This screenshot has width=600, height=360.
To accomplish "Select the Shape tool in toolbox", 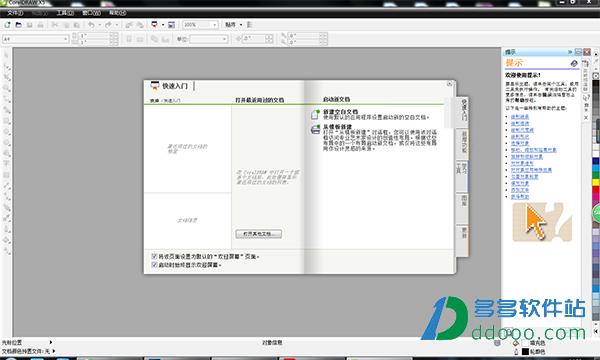I will [x=7, y=67].
